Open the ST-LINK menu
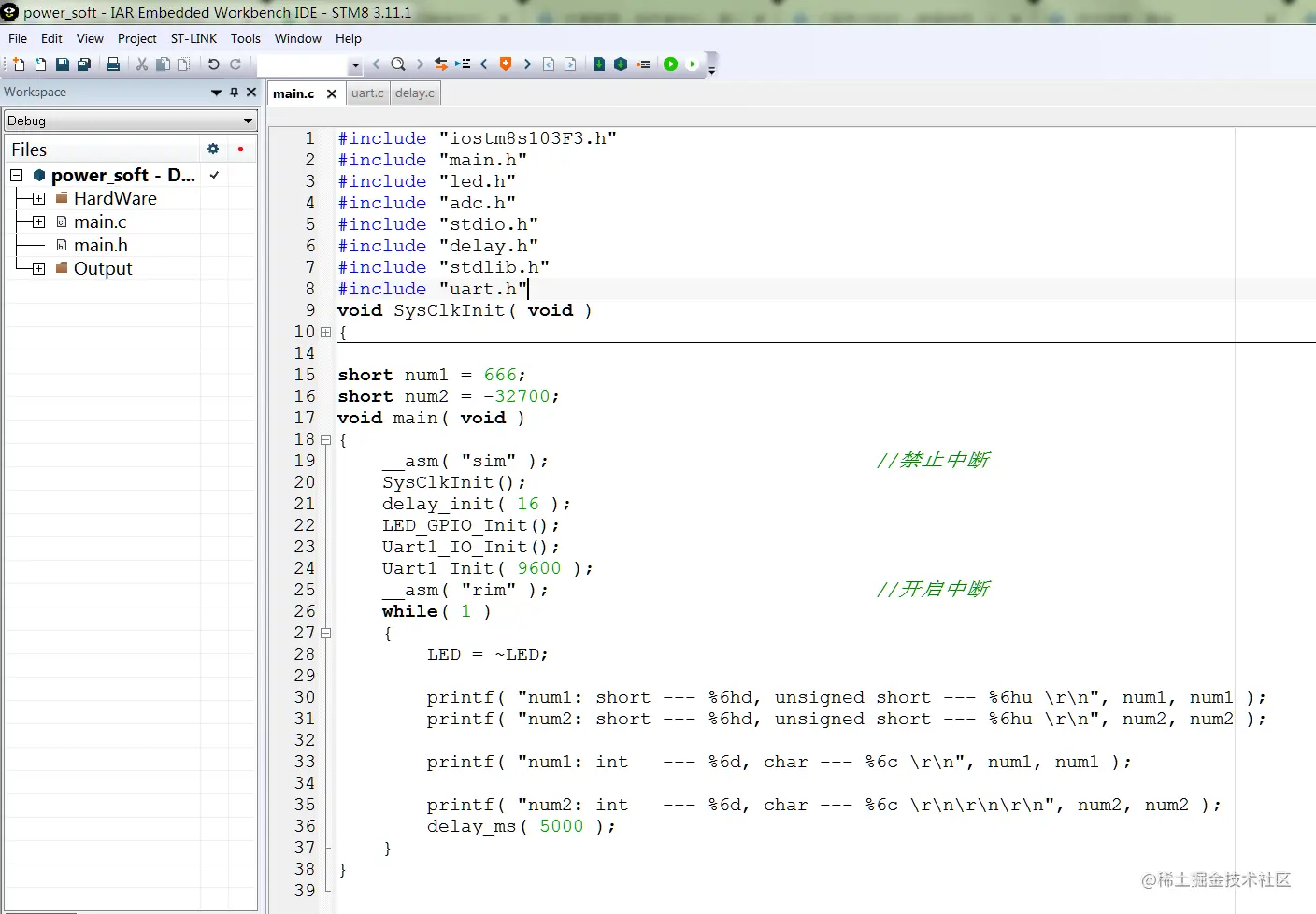The width and height of the screenshot is (1316, 914). (x=193, y=38)
